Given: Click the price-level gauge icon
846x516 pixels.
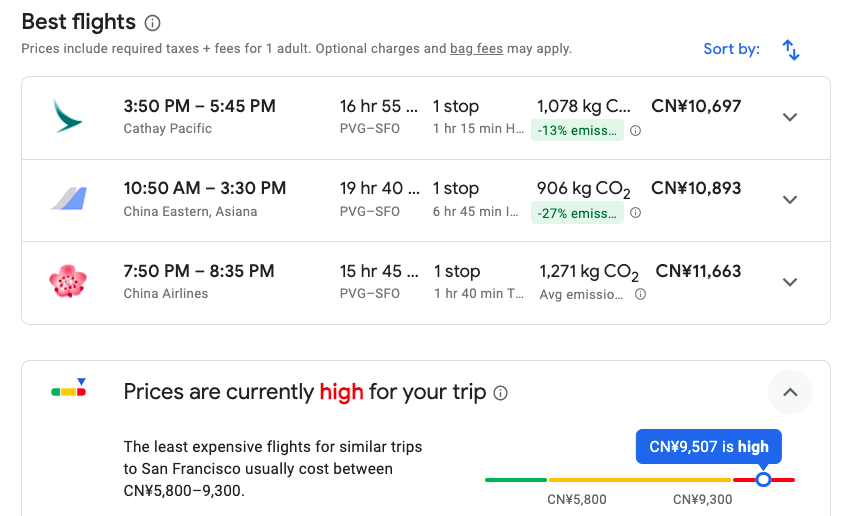Looking at the screenshot, I should click(69, 388).
